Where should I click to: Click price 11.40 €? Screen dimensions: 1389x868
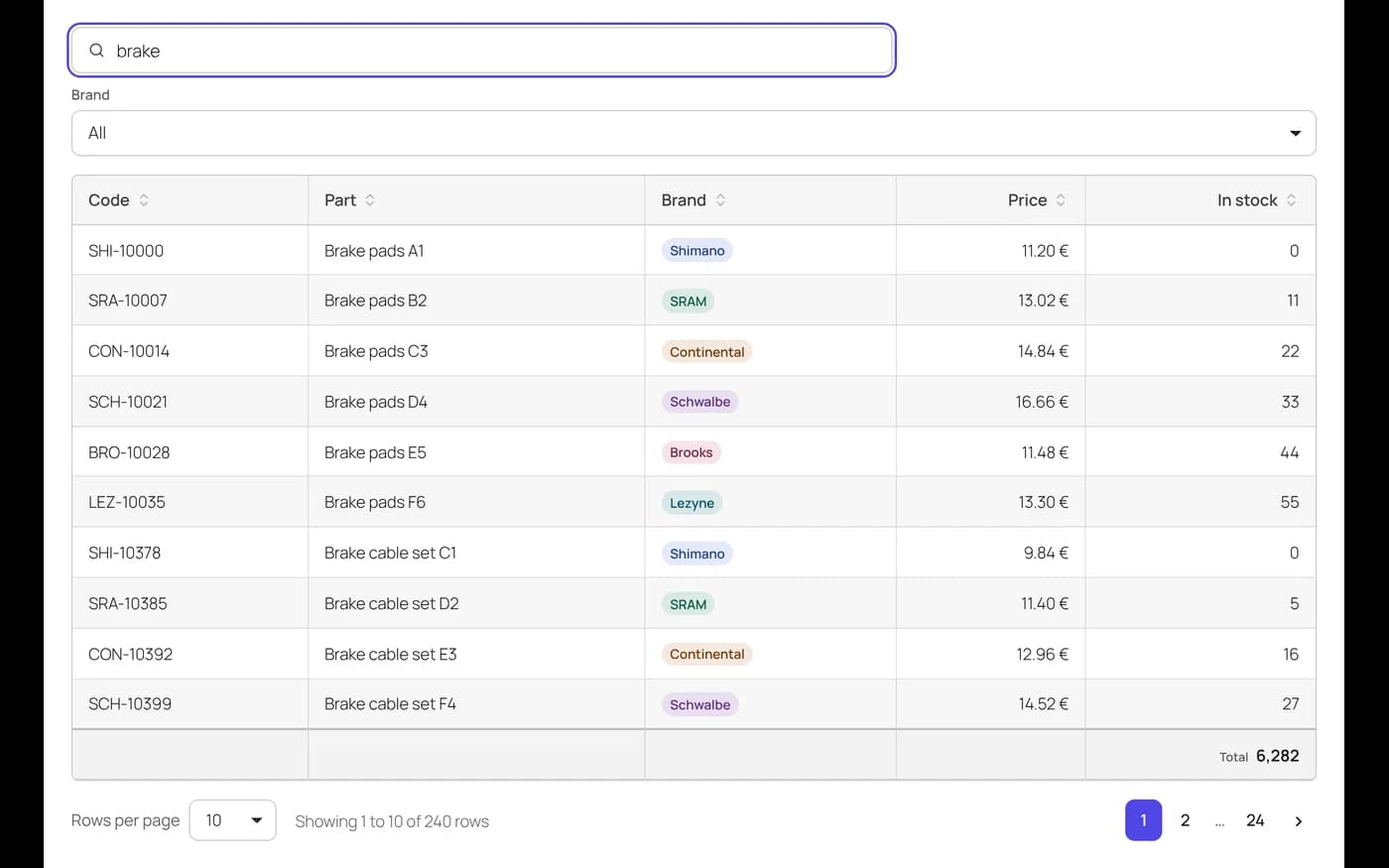coord(1045,603)
